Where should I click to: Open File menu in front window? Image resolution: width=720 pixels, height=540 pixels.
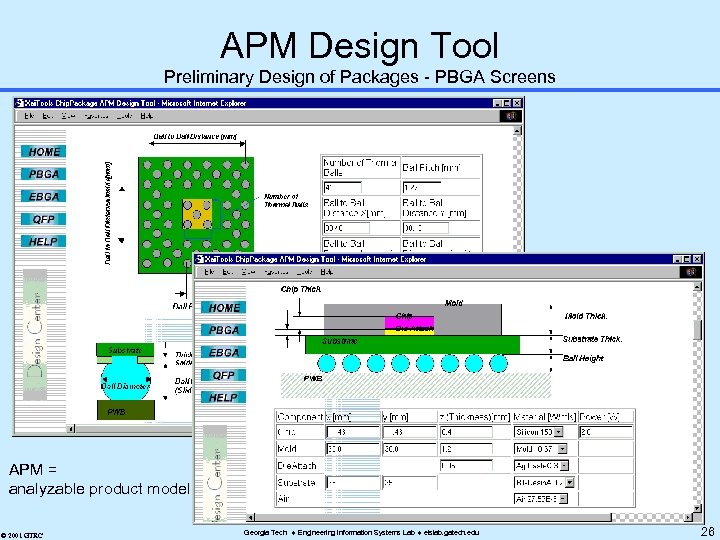(209, 272)
